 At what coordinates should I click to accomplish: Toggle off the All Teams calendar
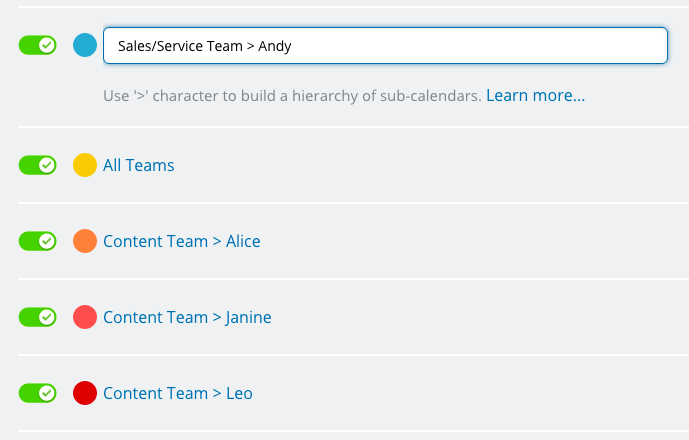coord(37,165)
